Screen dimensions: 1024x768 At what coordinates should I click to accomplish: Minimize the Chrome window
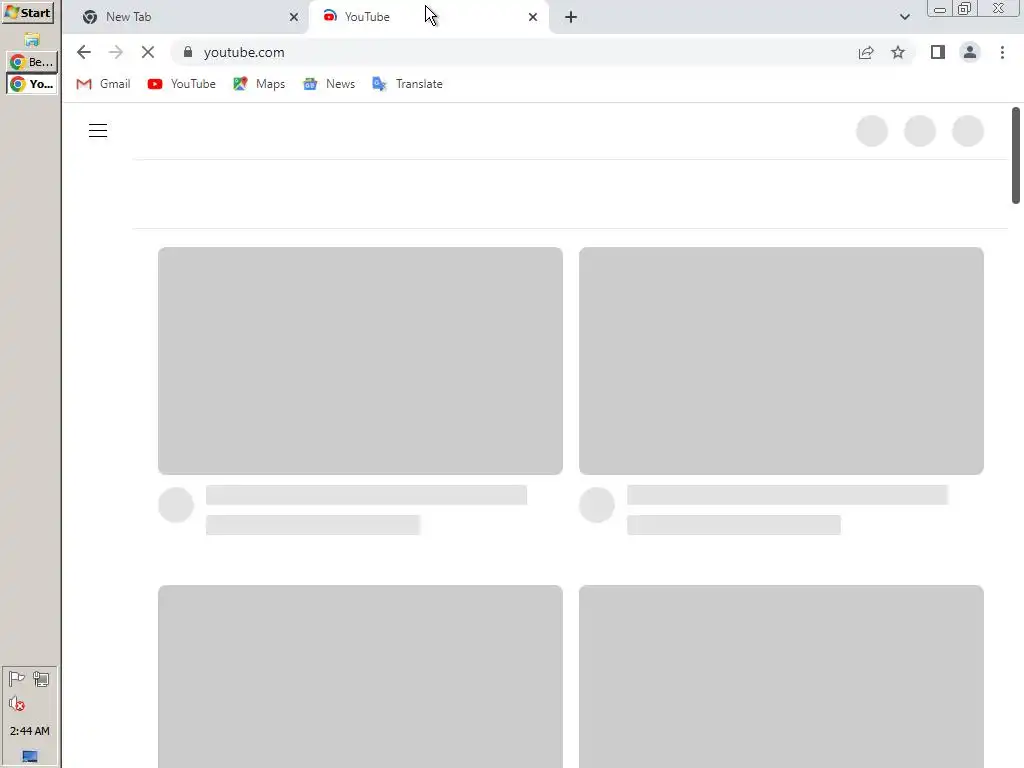(940, 9)
